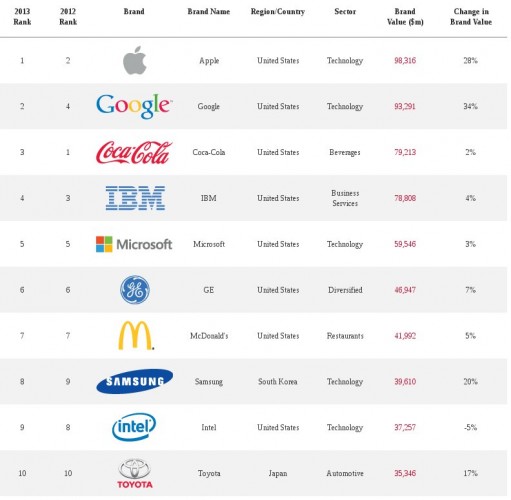The width and height of the screenshot is (511, 500).
Task: Click the Google logo
Action: pos(134,106)
